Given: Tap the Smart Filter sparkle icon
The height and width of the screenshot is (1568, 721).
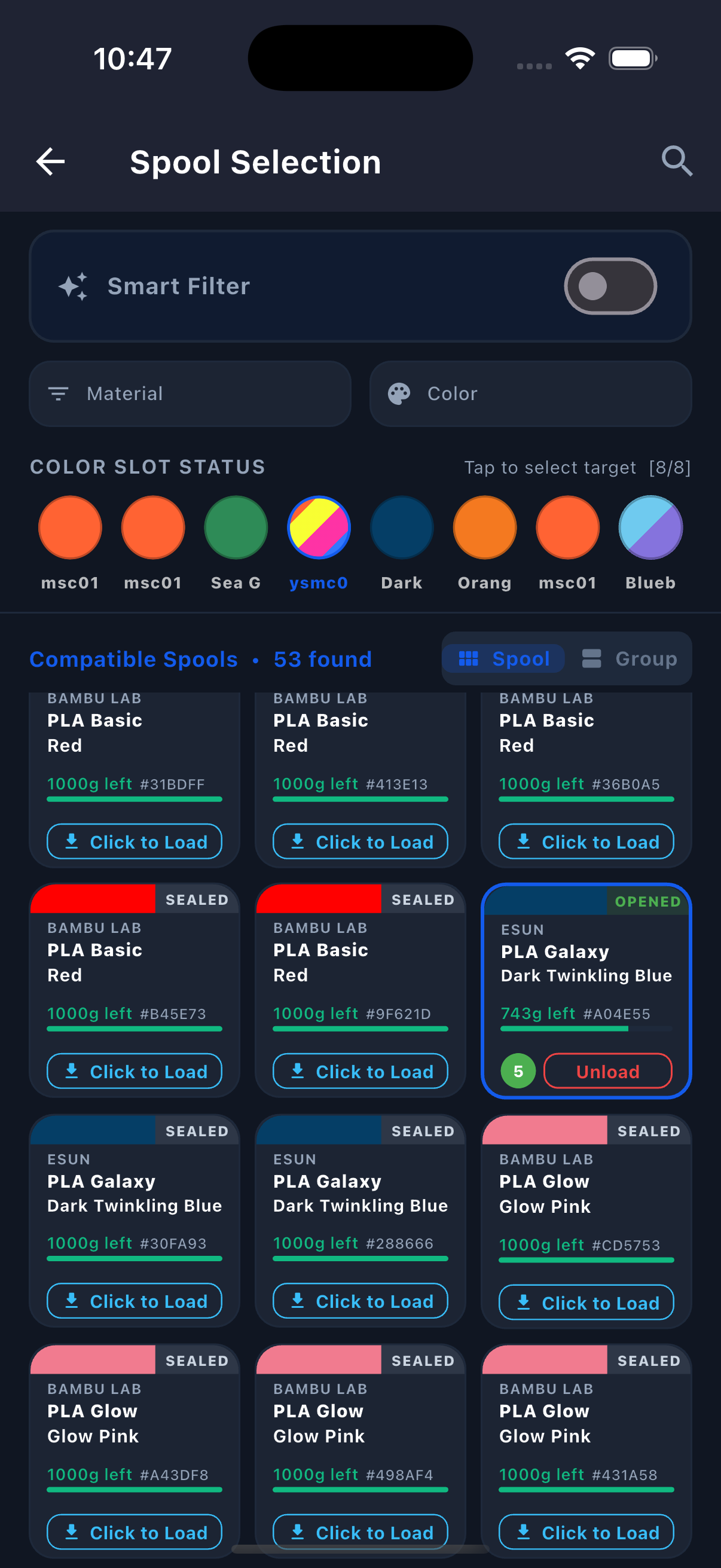Looking at the screenshot, I should (x=73, y=286).
